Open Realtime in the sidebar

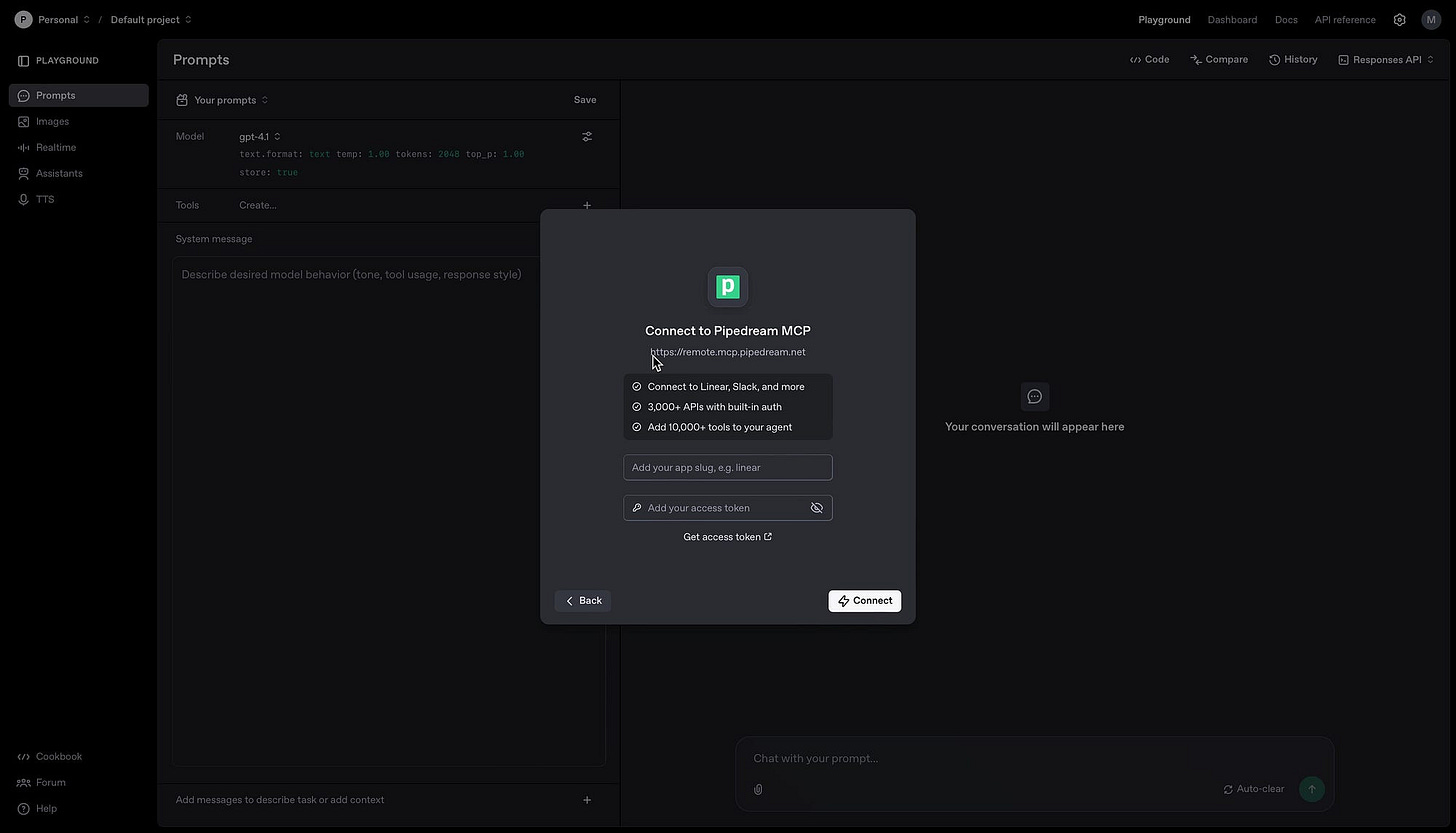click(79, 148)
